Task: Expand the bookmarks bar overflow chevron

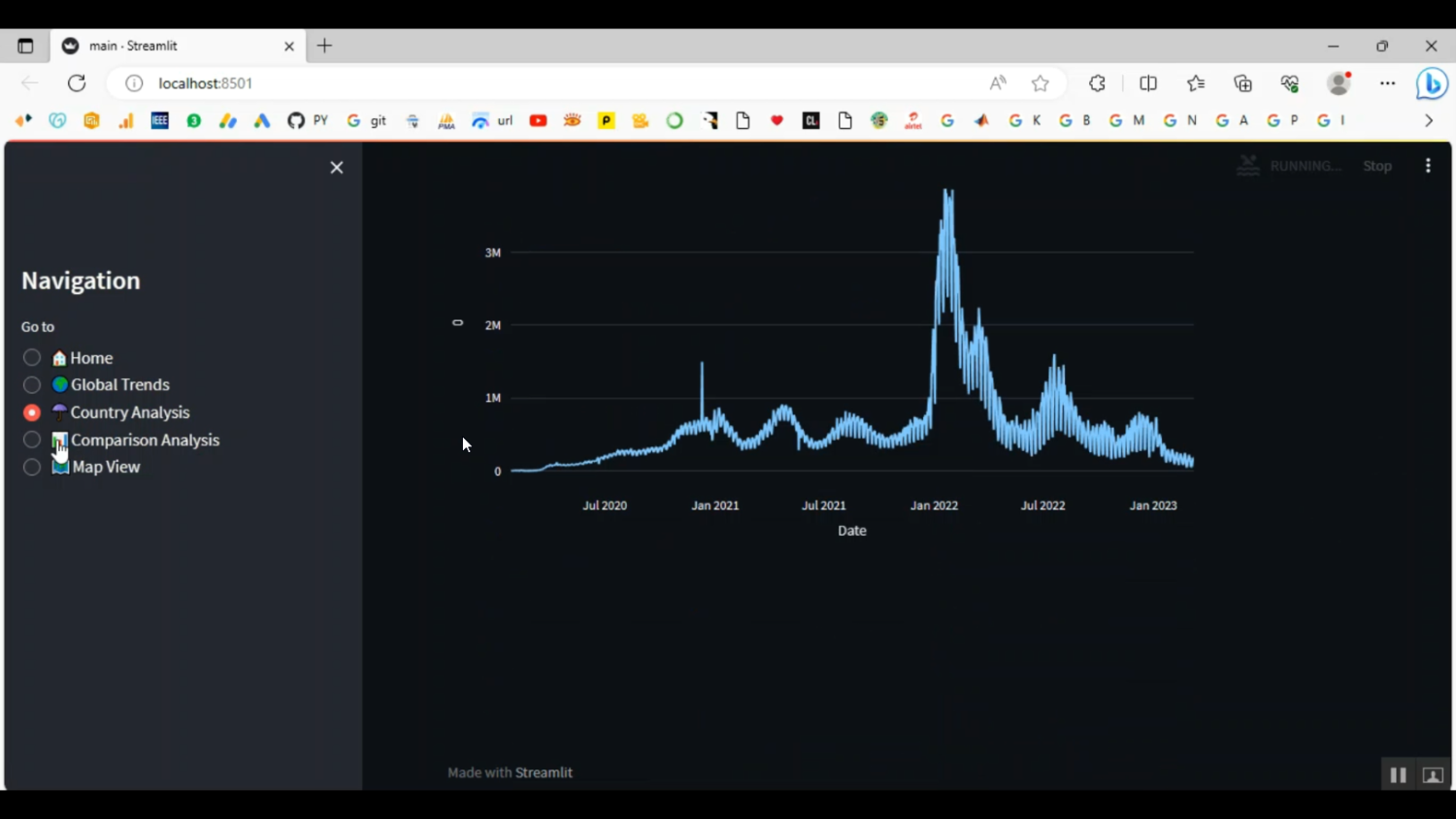Action: click(1429, 120)
